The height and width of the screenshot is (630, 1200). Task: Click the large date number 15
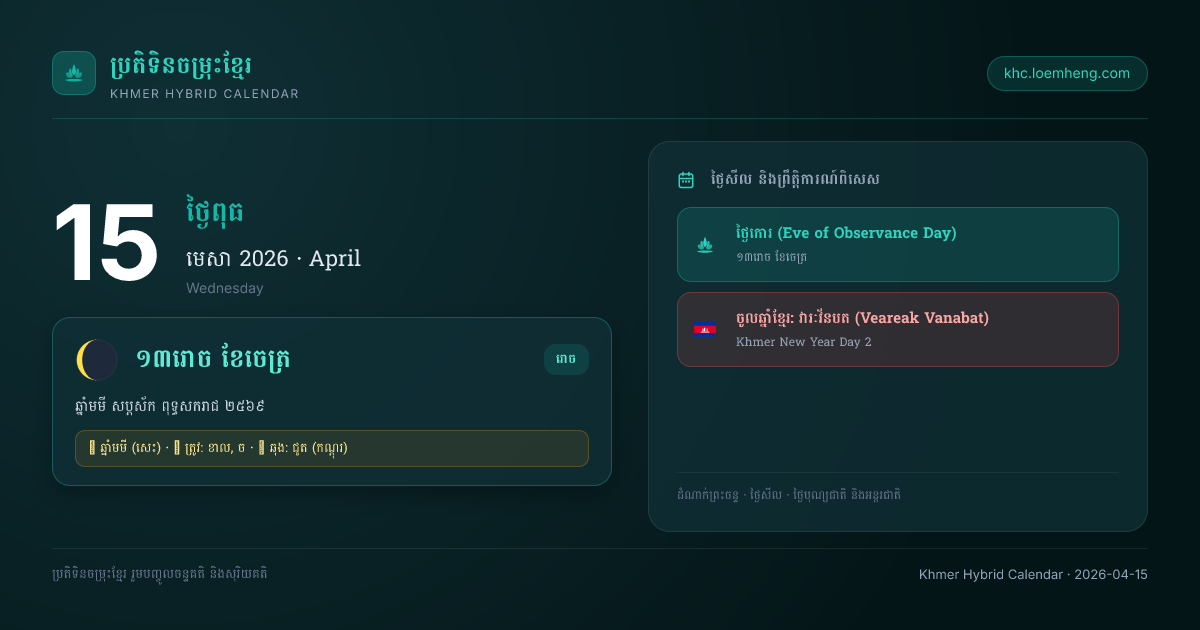coord(106,244)
